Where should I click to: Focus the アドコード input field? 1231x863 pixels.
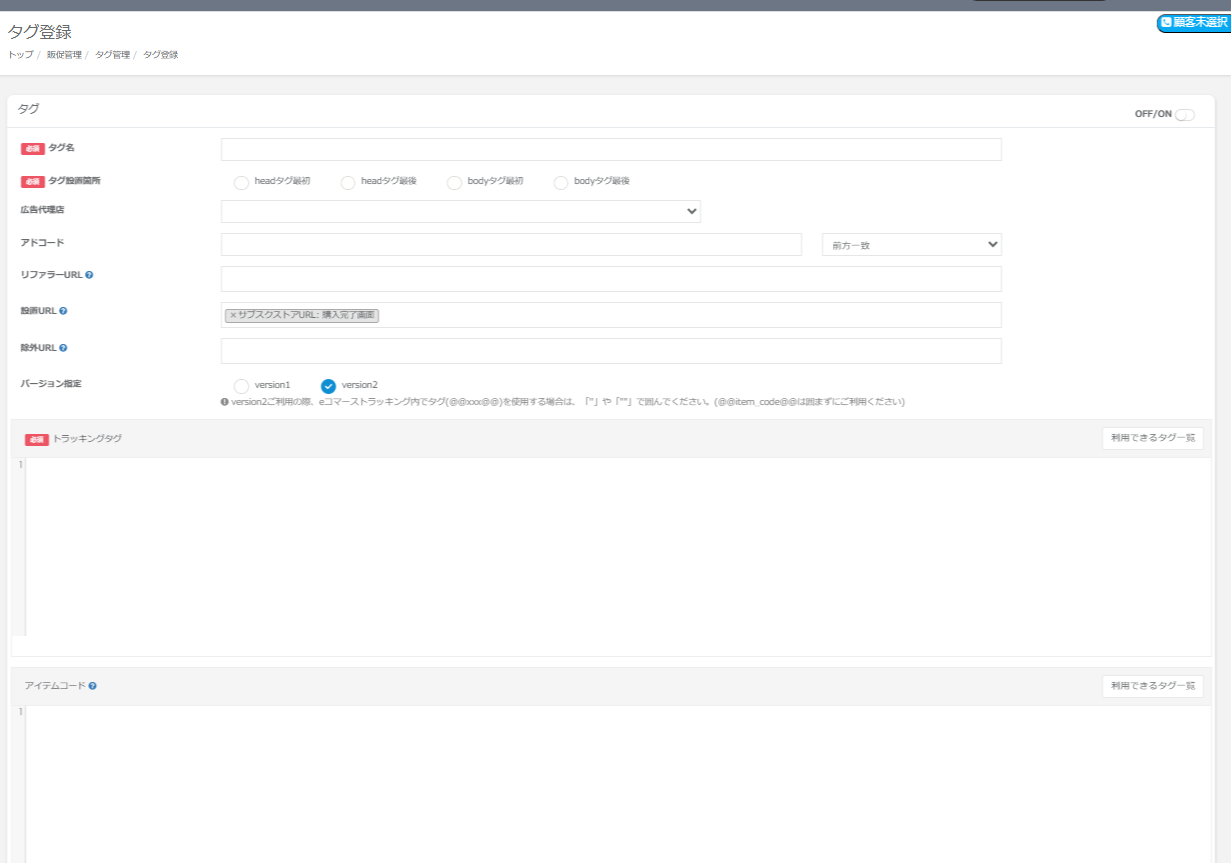click(511, 245)
